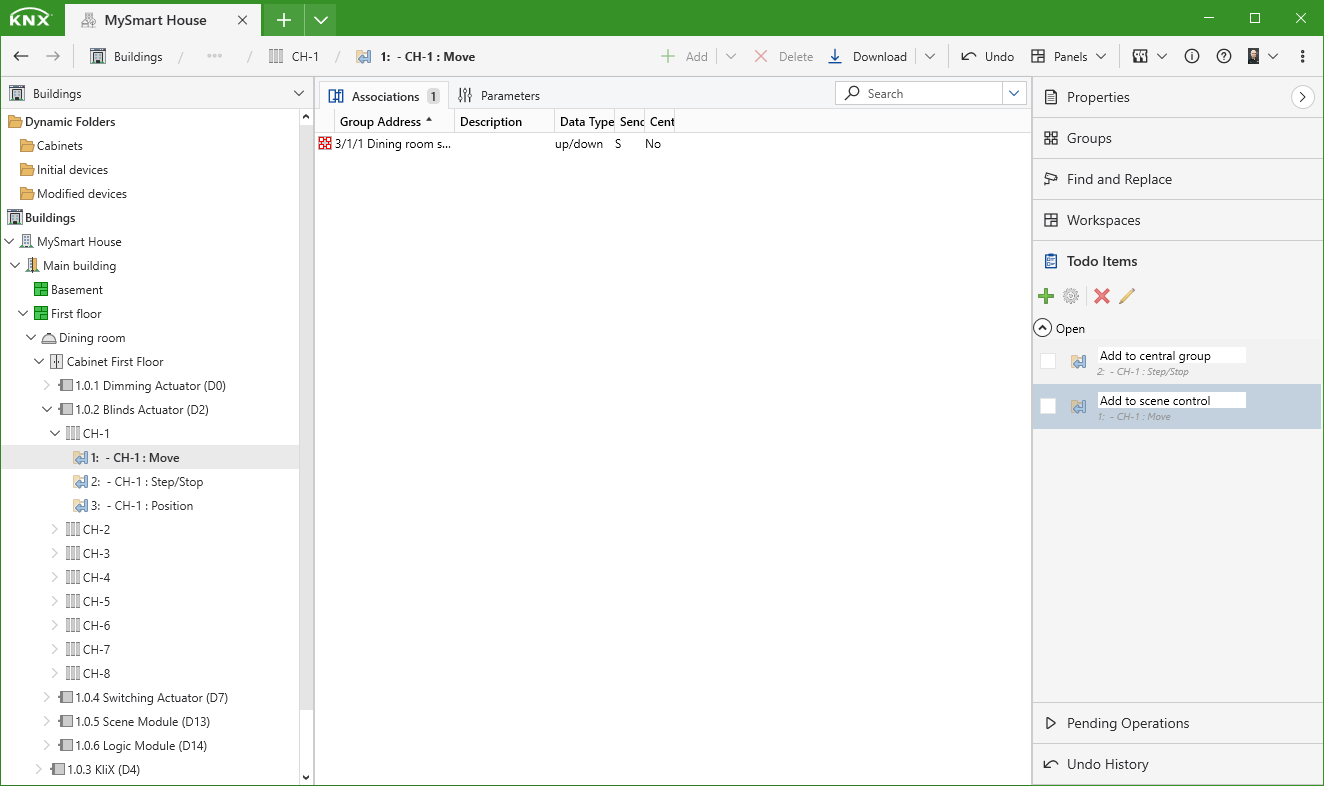This screenshot has height=786, width=1324.
Task: Open the Panels menu
Action: click(x=1069, y=57)
